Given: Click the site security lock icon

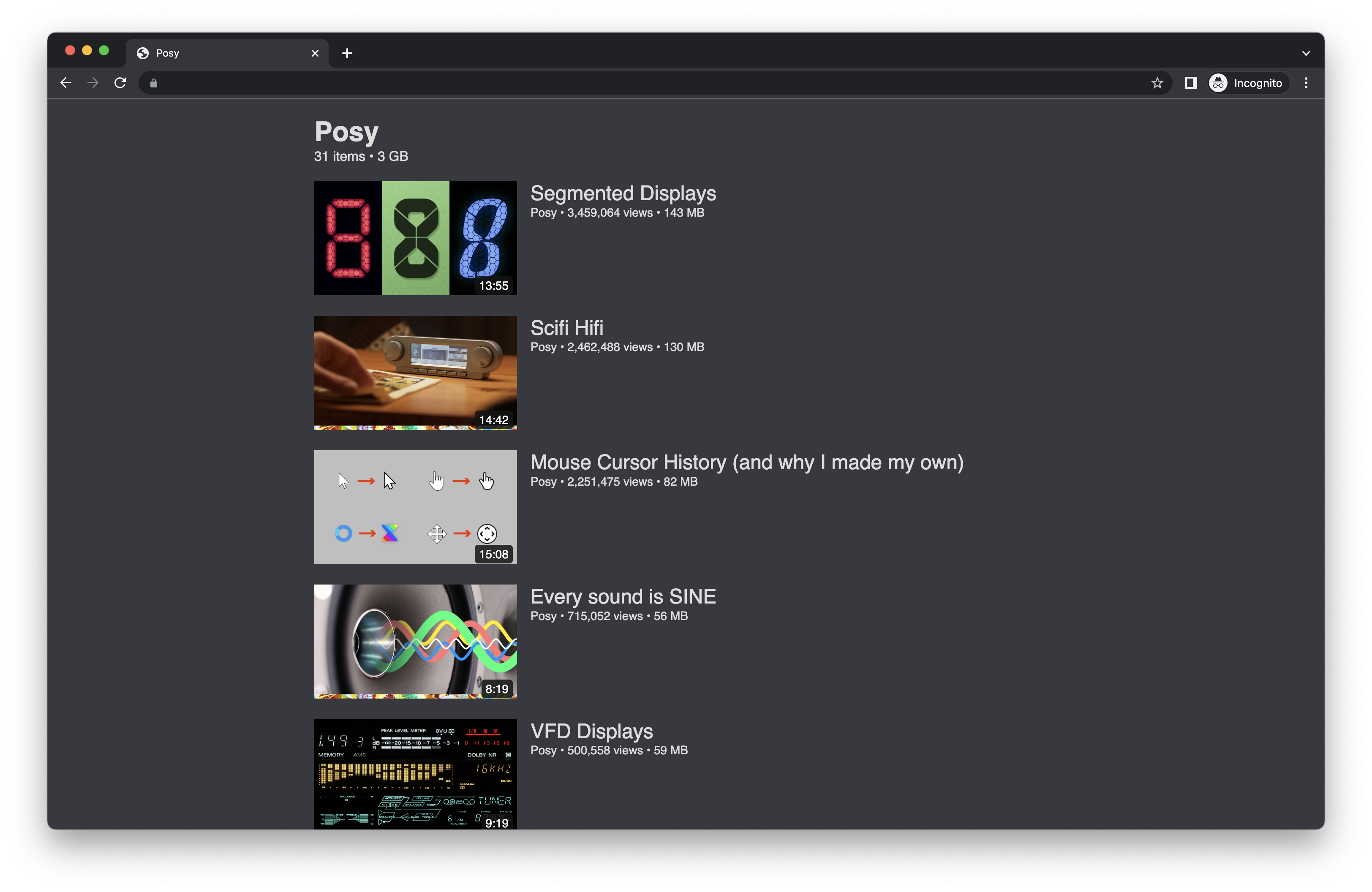Looking at the screenshot, I should click(x=153, y=83).
